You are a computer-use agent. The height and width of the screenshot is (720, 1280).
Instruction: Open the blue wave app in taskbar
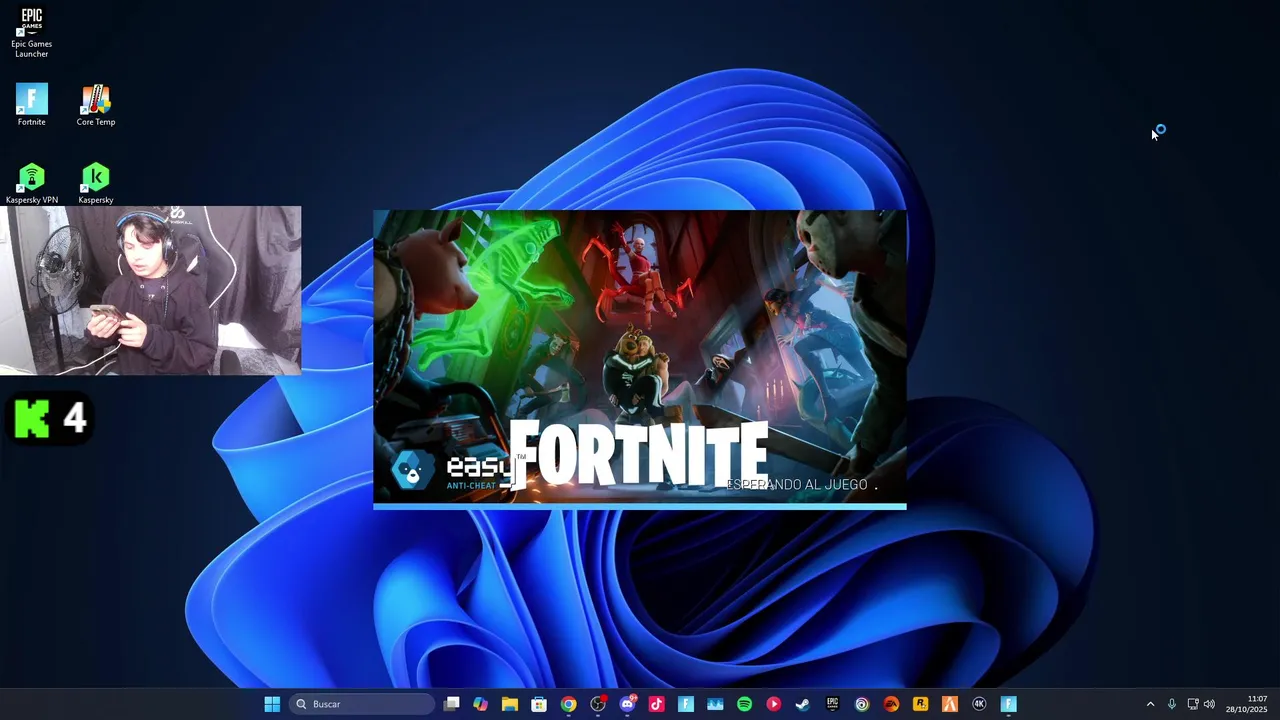(x=715, y=704)
